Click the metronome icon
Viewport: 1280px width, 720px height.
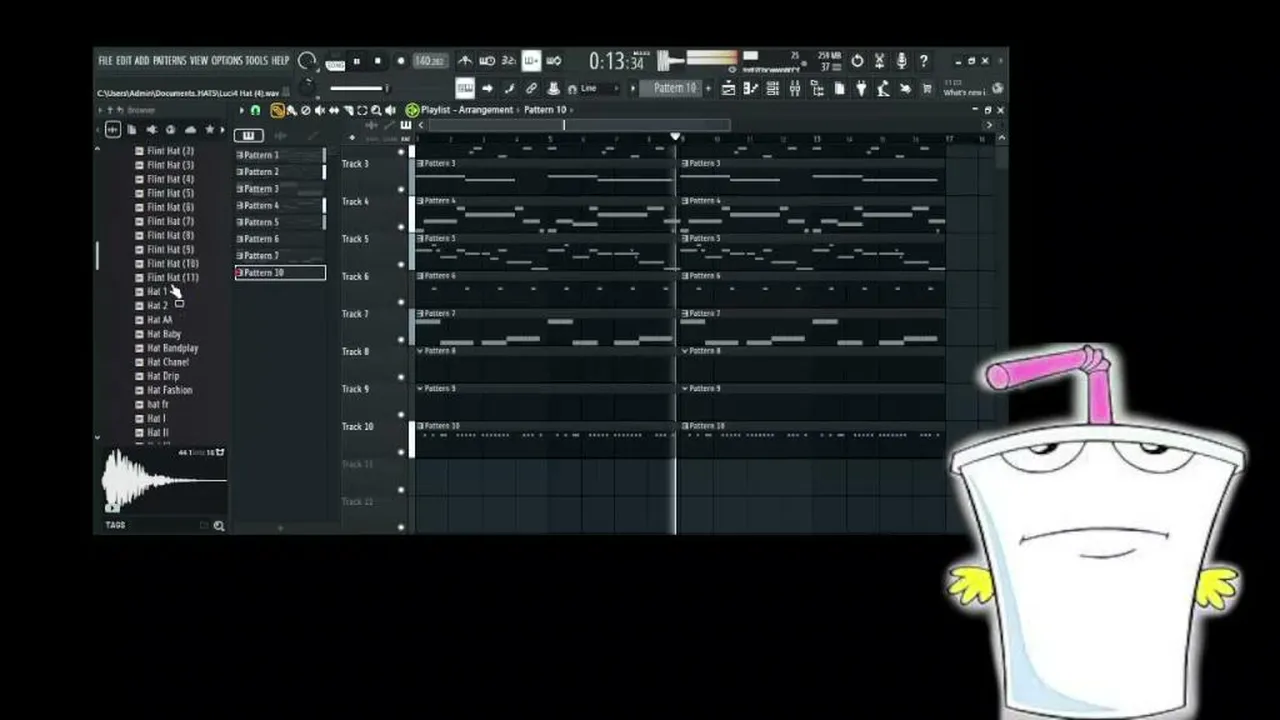(x=465, y=61)
